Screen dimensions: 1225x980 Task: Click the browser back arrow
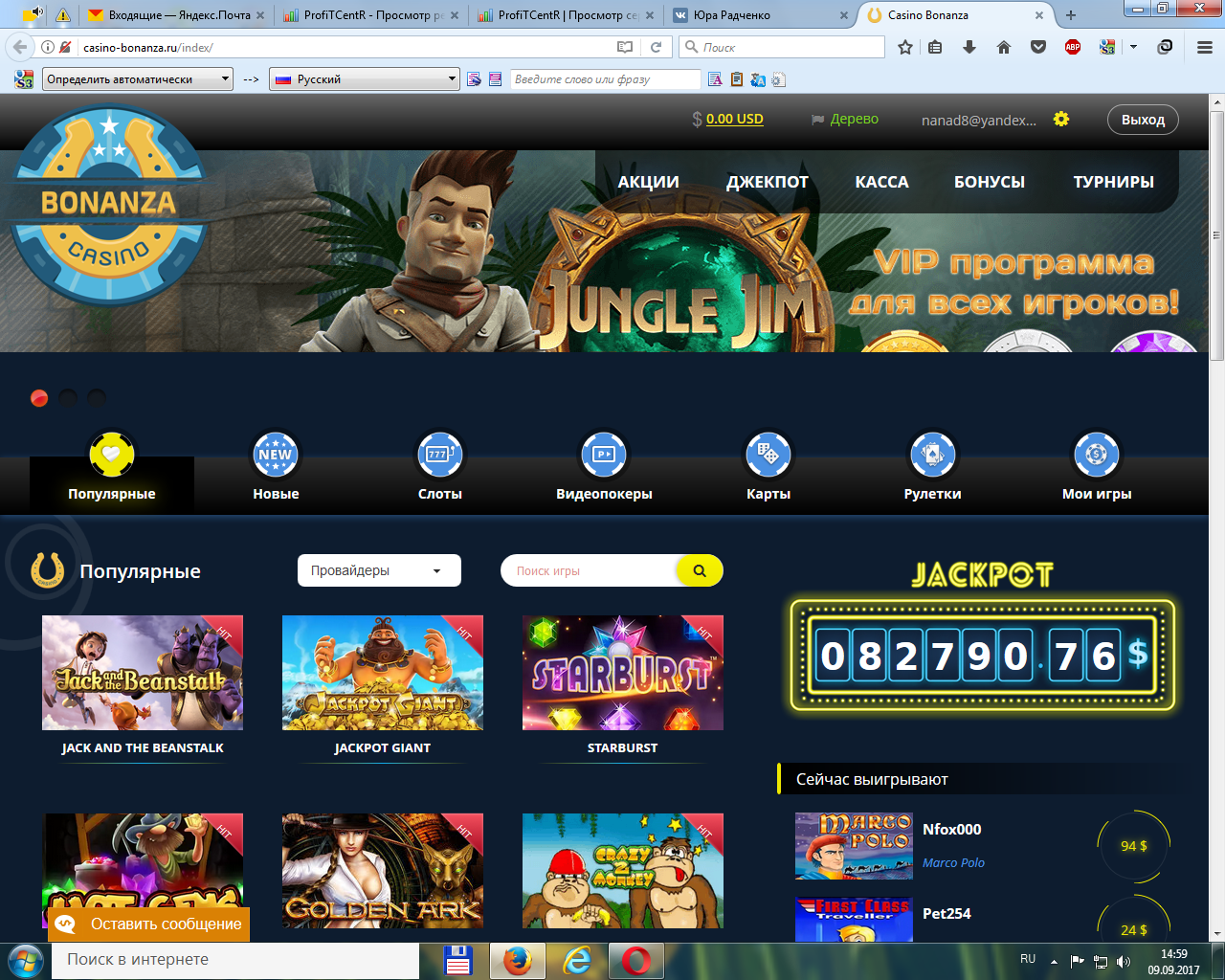click(20, 47)
